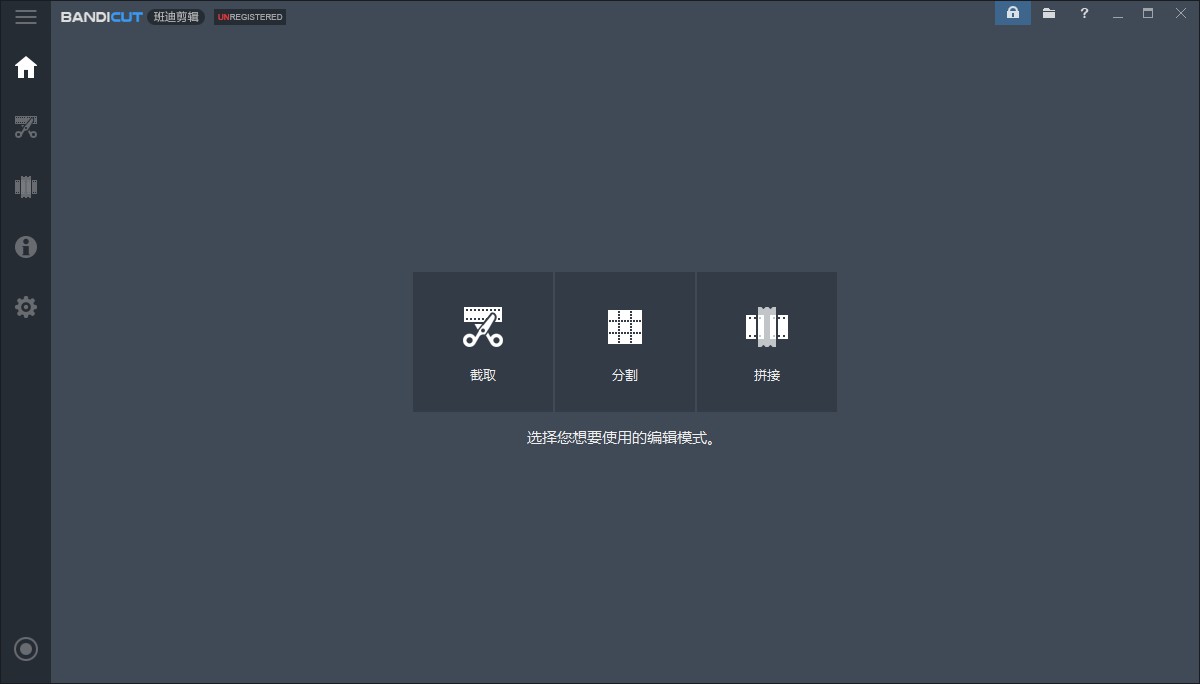The width and height of the screenshot is (1200, 684).
Task: Click the UNREGISTERED badge
Action: click(x=250, y=17)
